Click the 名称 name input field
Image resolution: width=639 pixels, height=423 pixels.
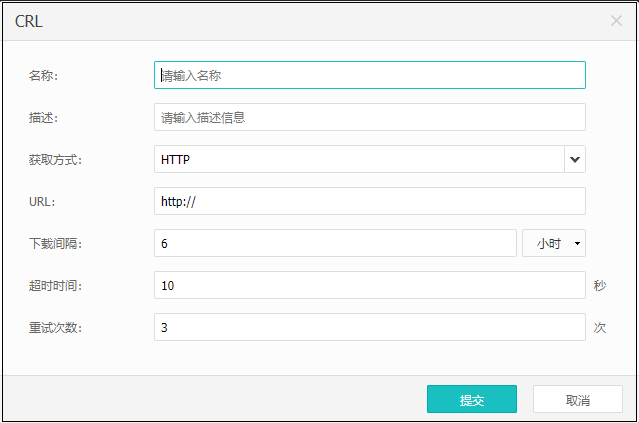(369, 75)
